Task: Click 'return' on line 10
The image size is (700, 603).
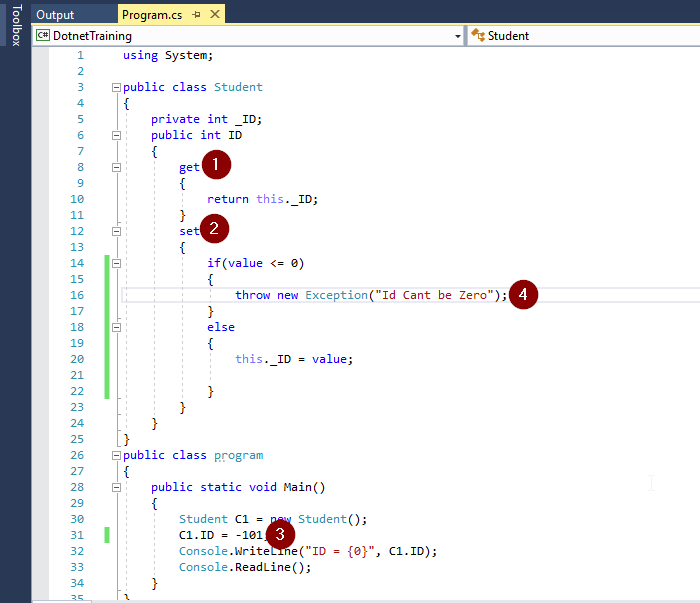Action: point(228,199)
